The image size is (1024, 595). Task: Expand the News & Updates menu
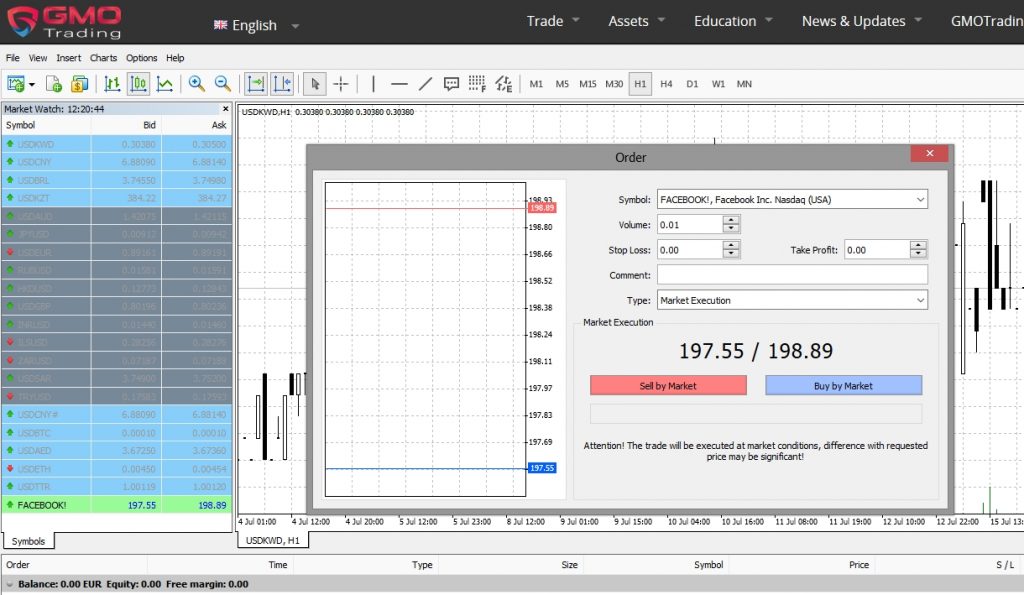click(862, 21)
